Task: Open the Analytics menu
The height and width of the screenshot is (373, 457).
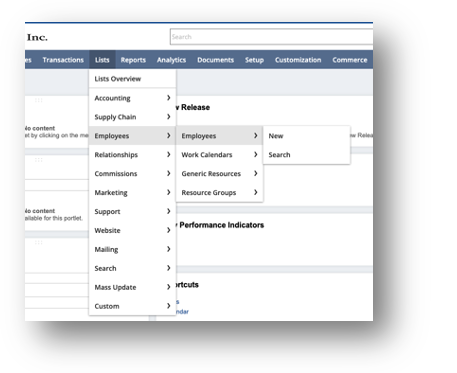Action: 171,60
